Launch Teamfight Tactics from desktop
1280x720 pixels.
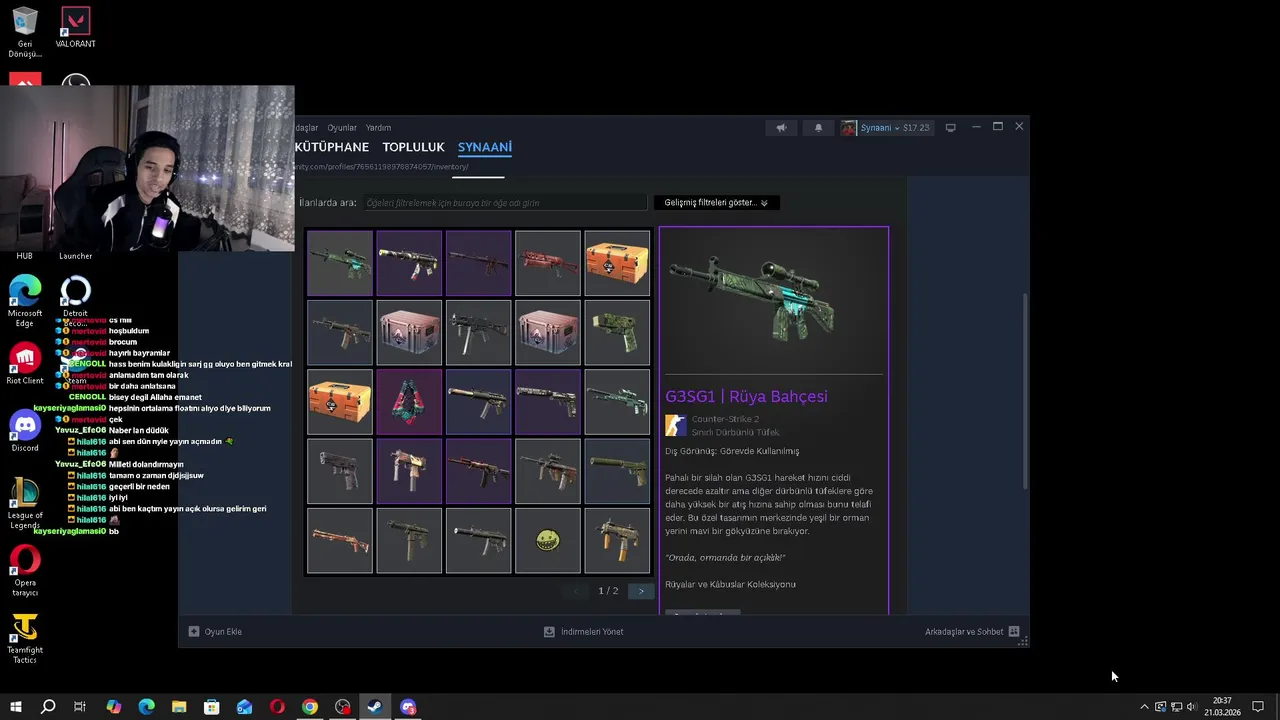click(25, 638)
